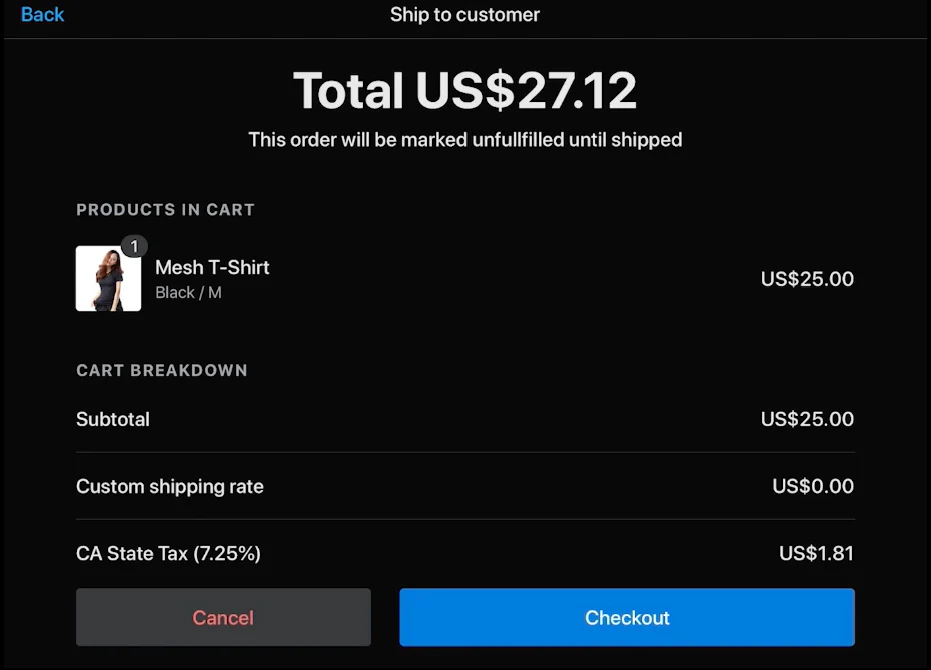
Task: Click the quantity badge on the product image
Action: [133, 245]
